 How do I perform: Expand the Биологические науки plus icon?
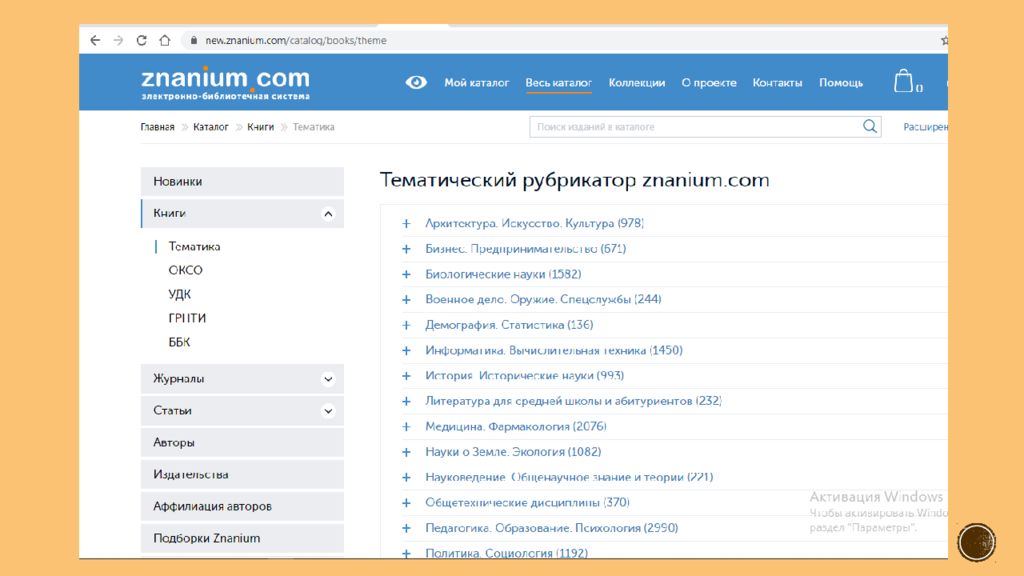406,274
